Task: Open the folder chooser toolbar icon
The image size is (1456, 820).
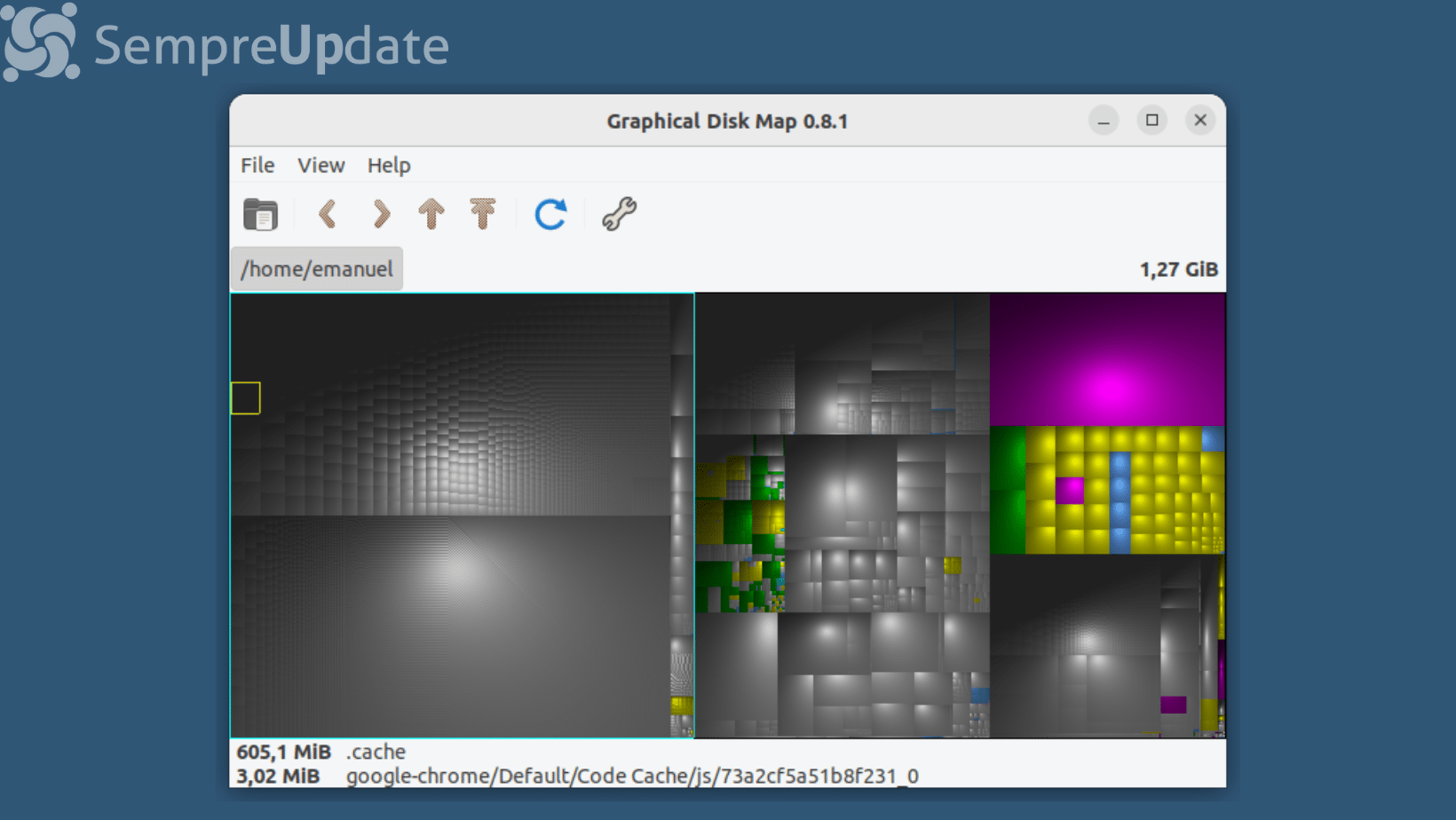Action: (x=260, y=214)
